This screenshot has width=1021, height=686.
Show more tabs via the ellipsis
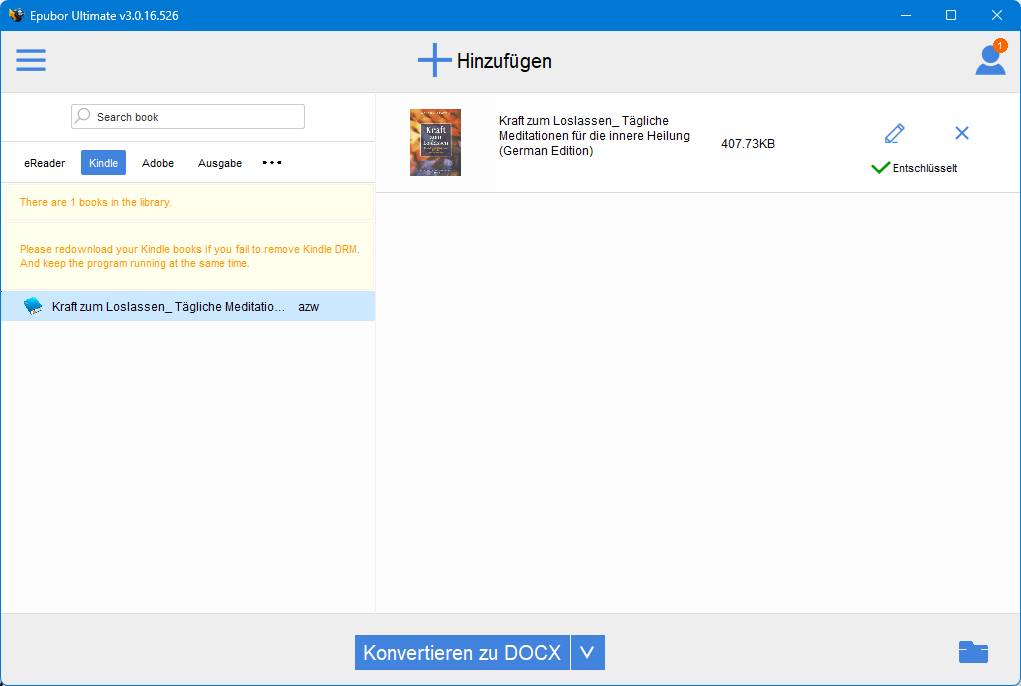click(x=271, y=163)
